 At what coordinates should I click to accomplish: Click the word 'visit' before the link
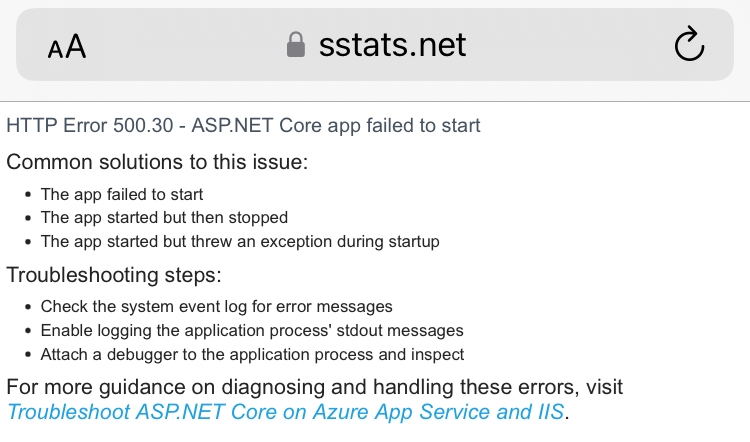pyautogui.click(x=602, y=387)
